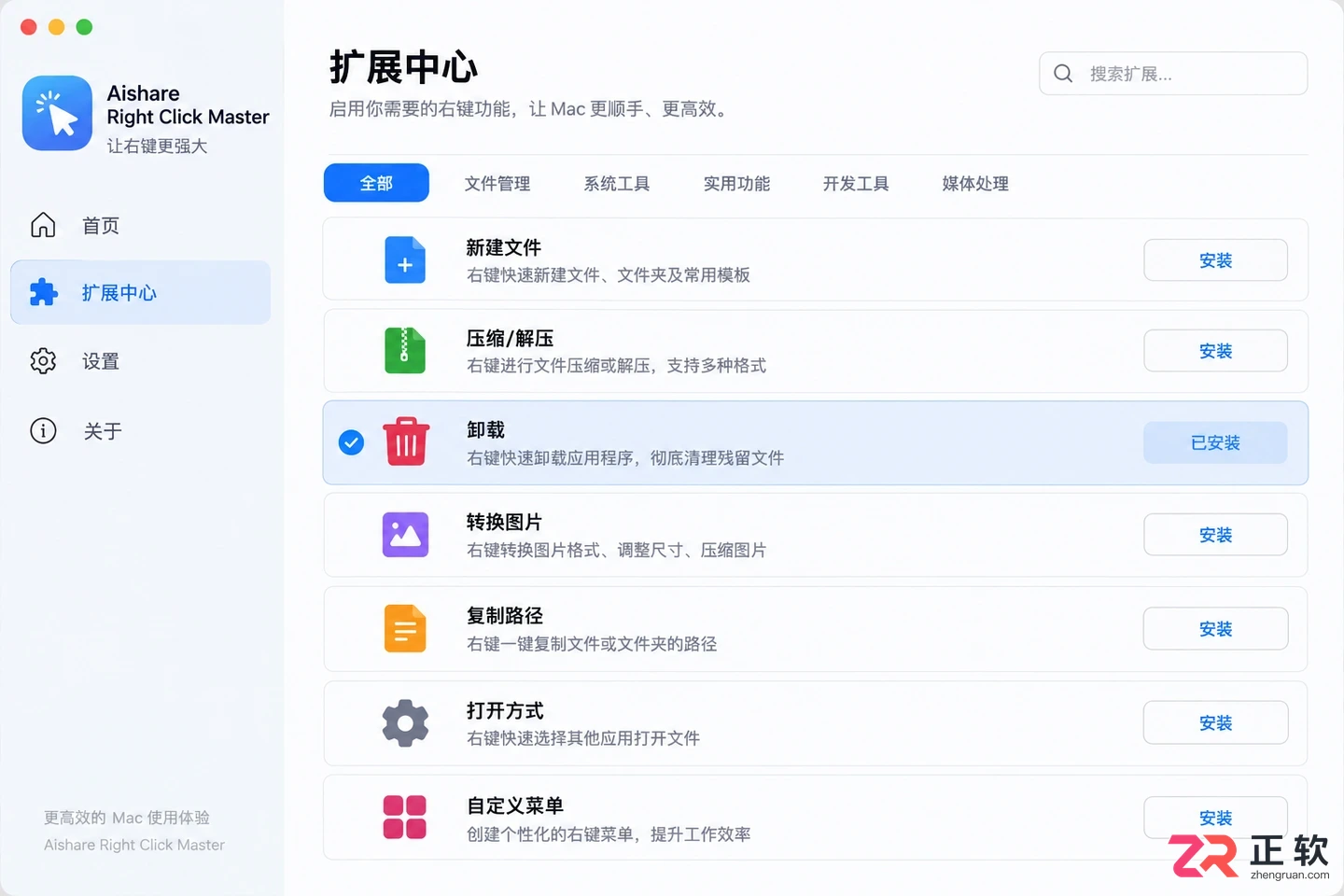The width and height of the screenshot is (1344, 896).
Task: Click description 创建个性化的右键菜单，提升工作效率
Action: click(x=609, y=834)
